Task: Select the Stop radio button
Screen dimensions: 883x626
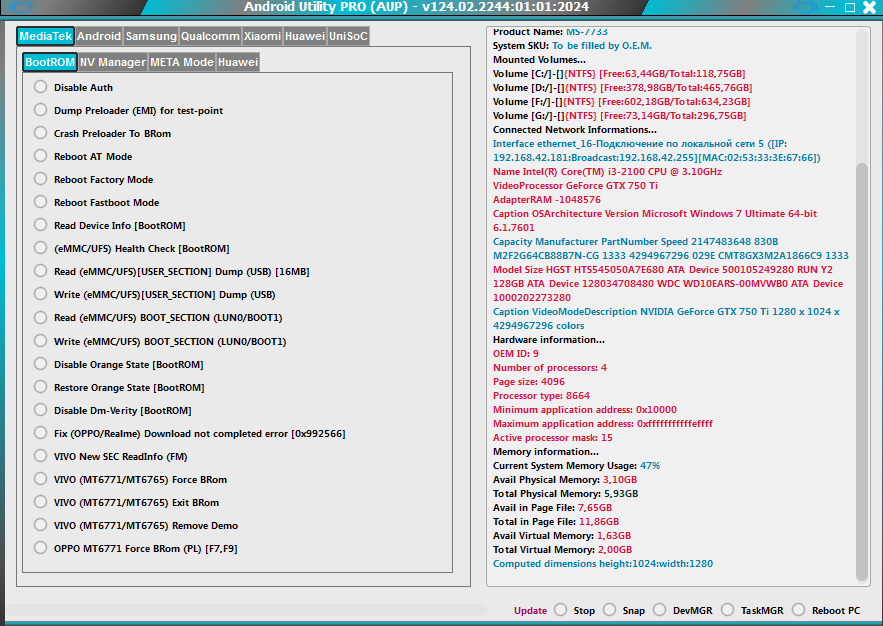Action: pos(560,610)
